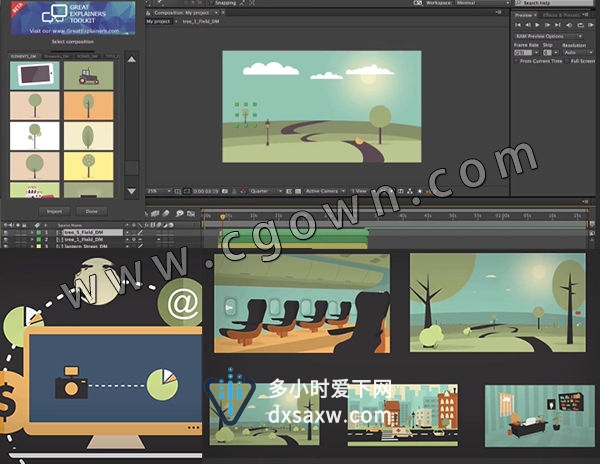Choose the tree thumbnail on orange background

[x=88, y=106]
